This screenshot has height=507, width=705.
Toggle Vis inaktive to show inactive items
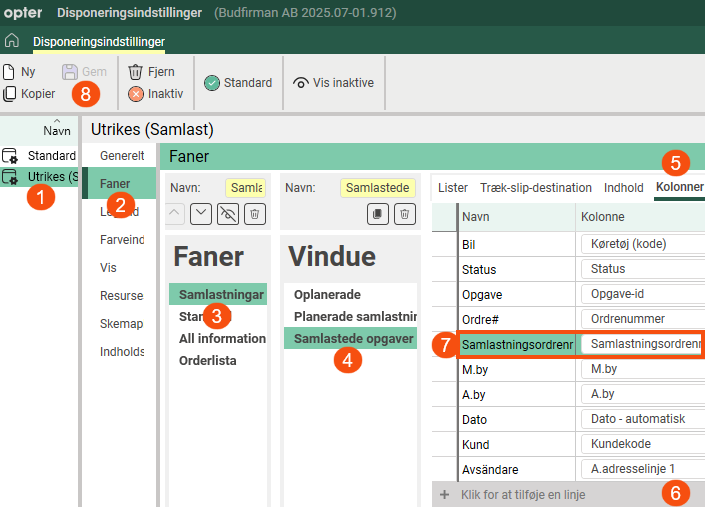pyautogui.click(x=334, y=83)
